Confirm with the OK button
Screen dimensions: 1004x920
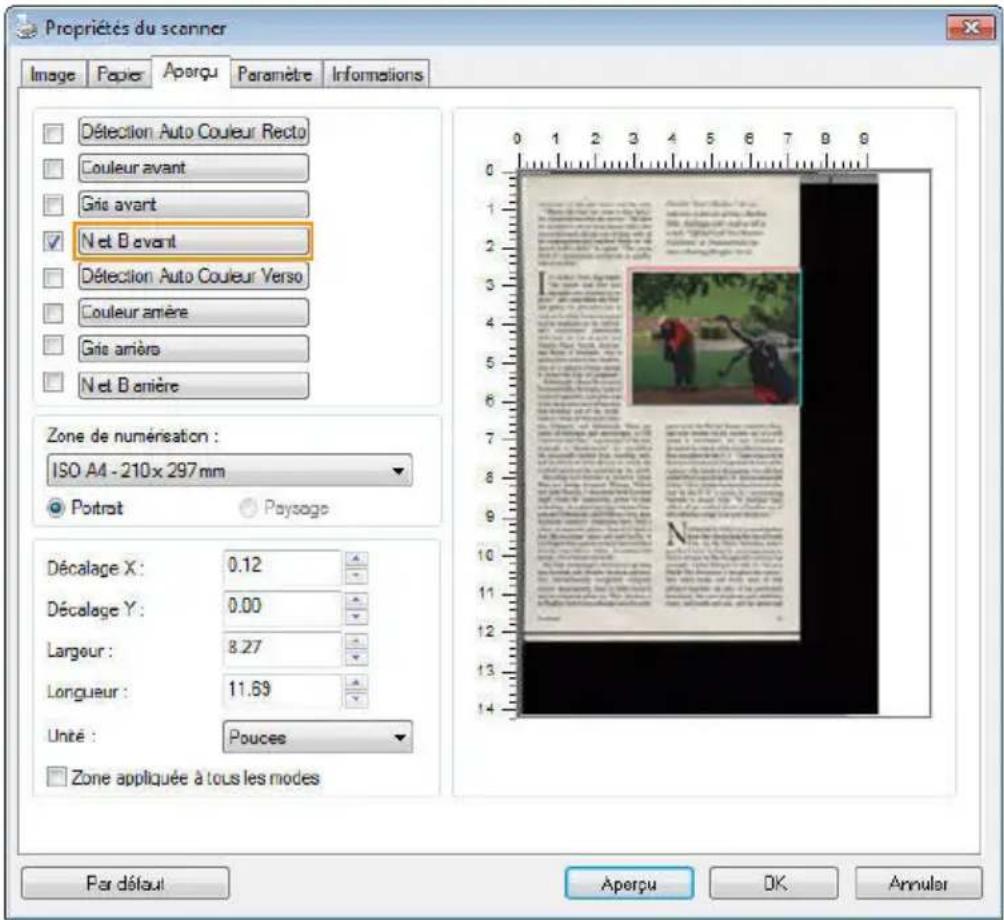point(773,884)
